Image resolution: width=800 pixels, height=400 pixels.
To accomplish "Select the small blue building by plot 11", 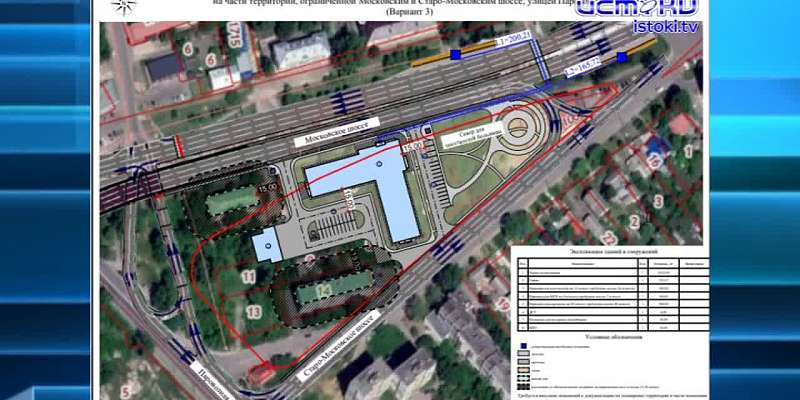I will point(267,245).
